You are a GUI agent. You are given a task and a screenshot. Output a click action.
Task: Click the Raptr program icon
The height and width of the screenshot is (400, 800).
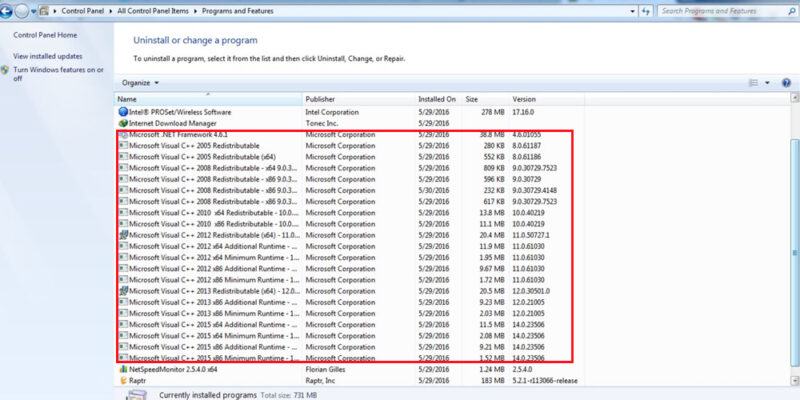123,380
